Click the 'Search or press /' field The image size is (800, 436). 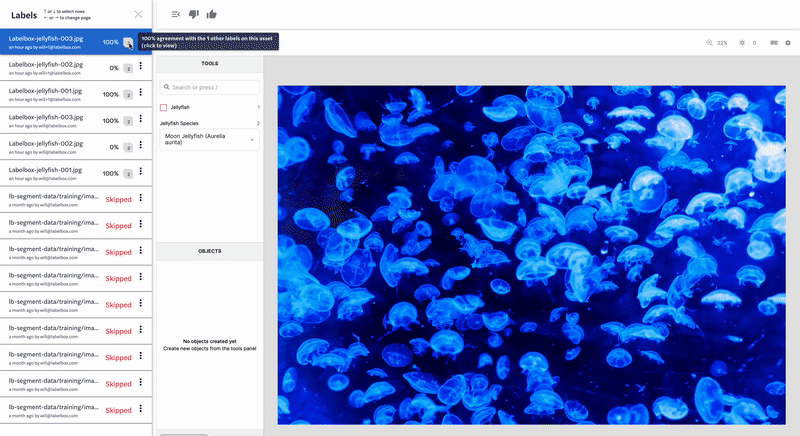coord(210,87)
